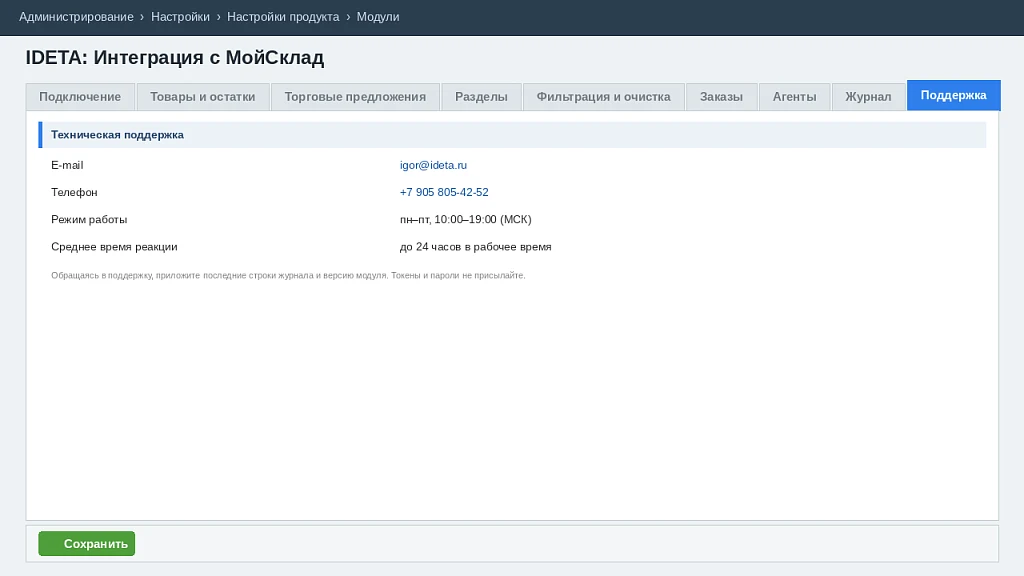Open the Журнал tab
This screenshot has width=1024, height=576.
click(x=869, y=97)
